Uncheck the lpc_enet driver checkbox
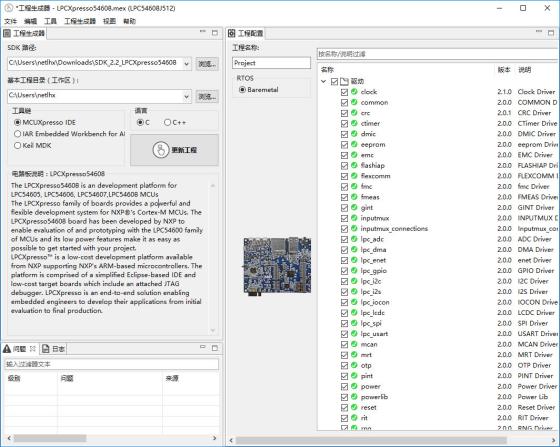The width and height of the screenshot is (560, 447). 344,260
